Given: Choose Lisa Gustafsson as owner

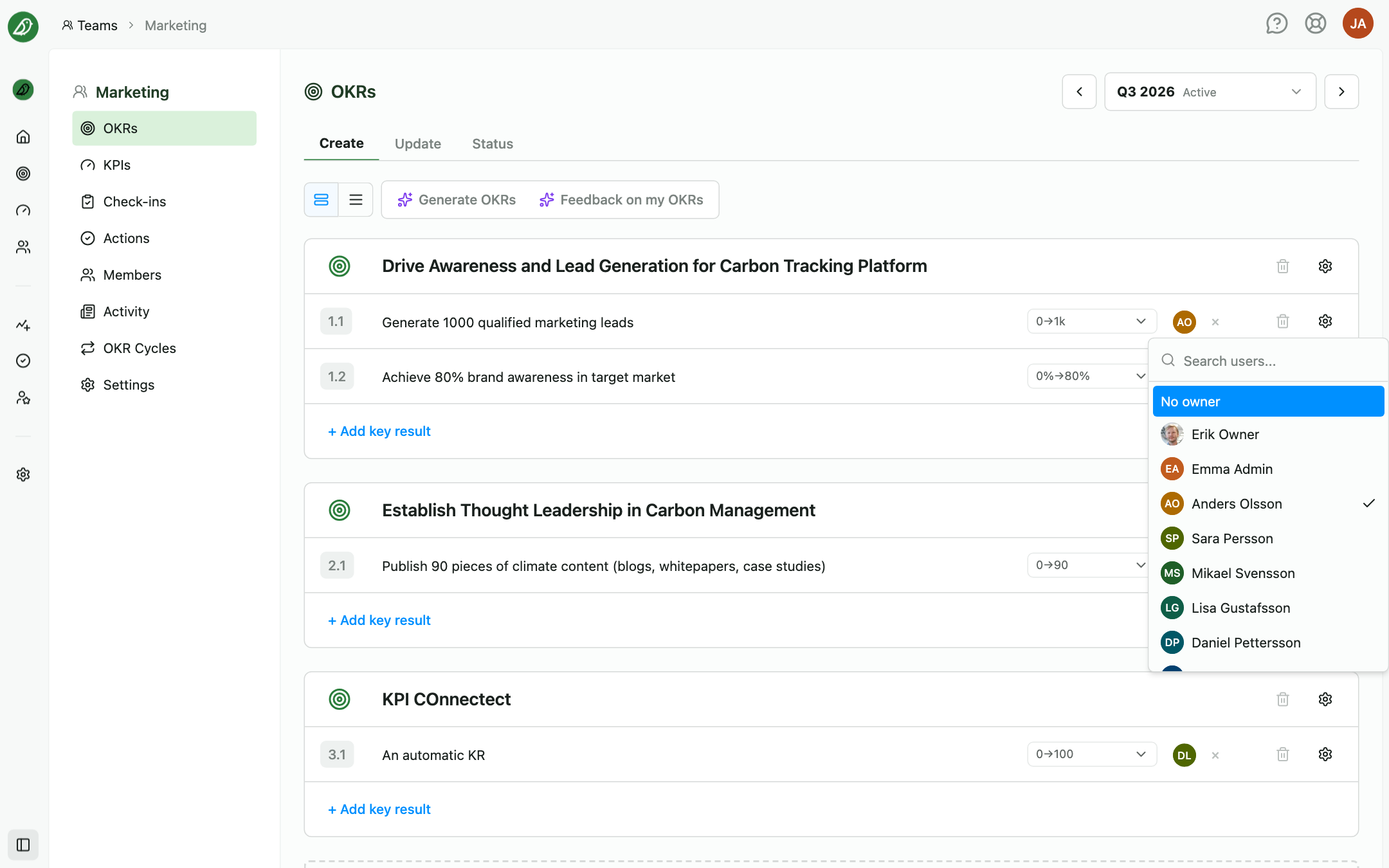Looking at the screenshot, I should pyautogui.click(x=1268, y=608).
